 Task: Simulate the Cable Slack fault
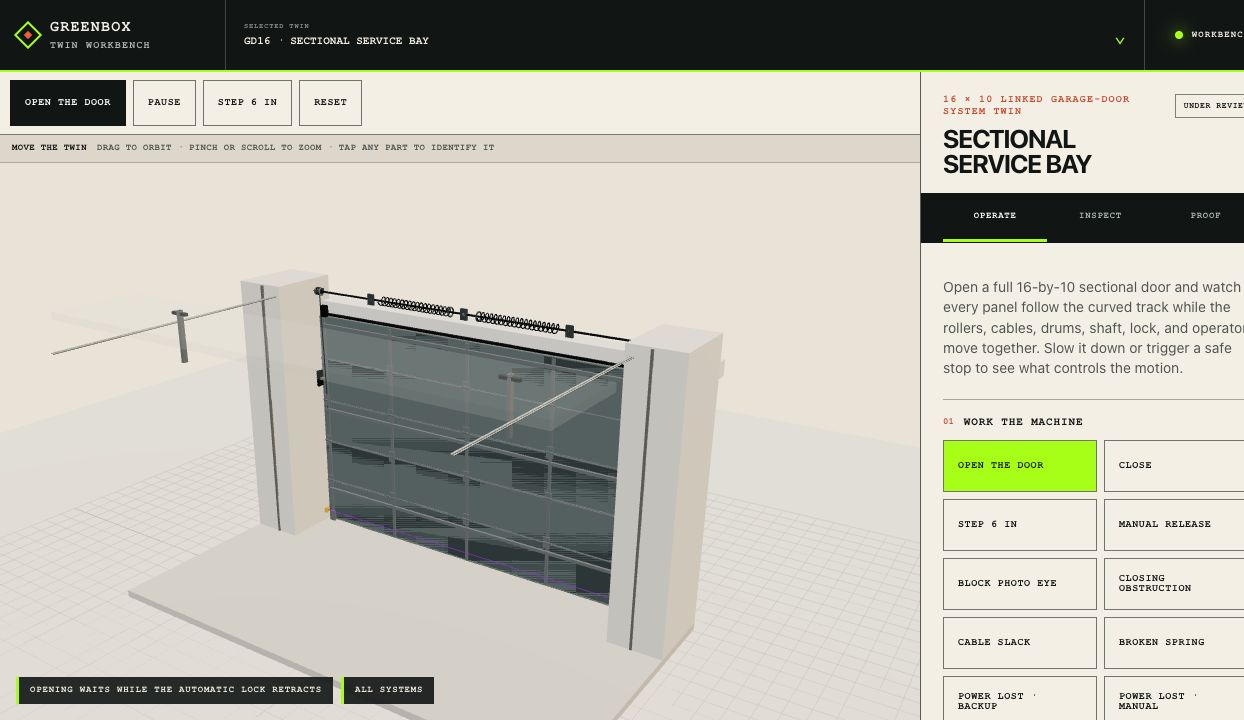[x=1020, y=643]
